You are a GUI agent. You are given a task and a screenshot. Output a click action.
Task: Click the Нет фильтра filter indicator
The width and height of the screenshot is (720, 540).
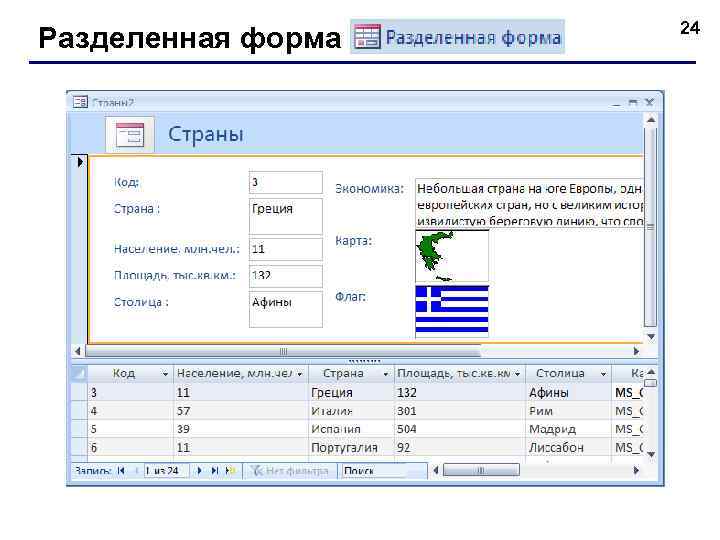tap(290, 471)
